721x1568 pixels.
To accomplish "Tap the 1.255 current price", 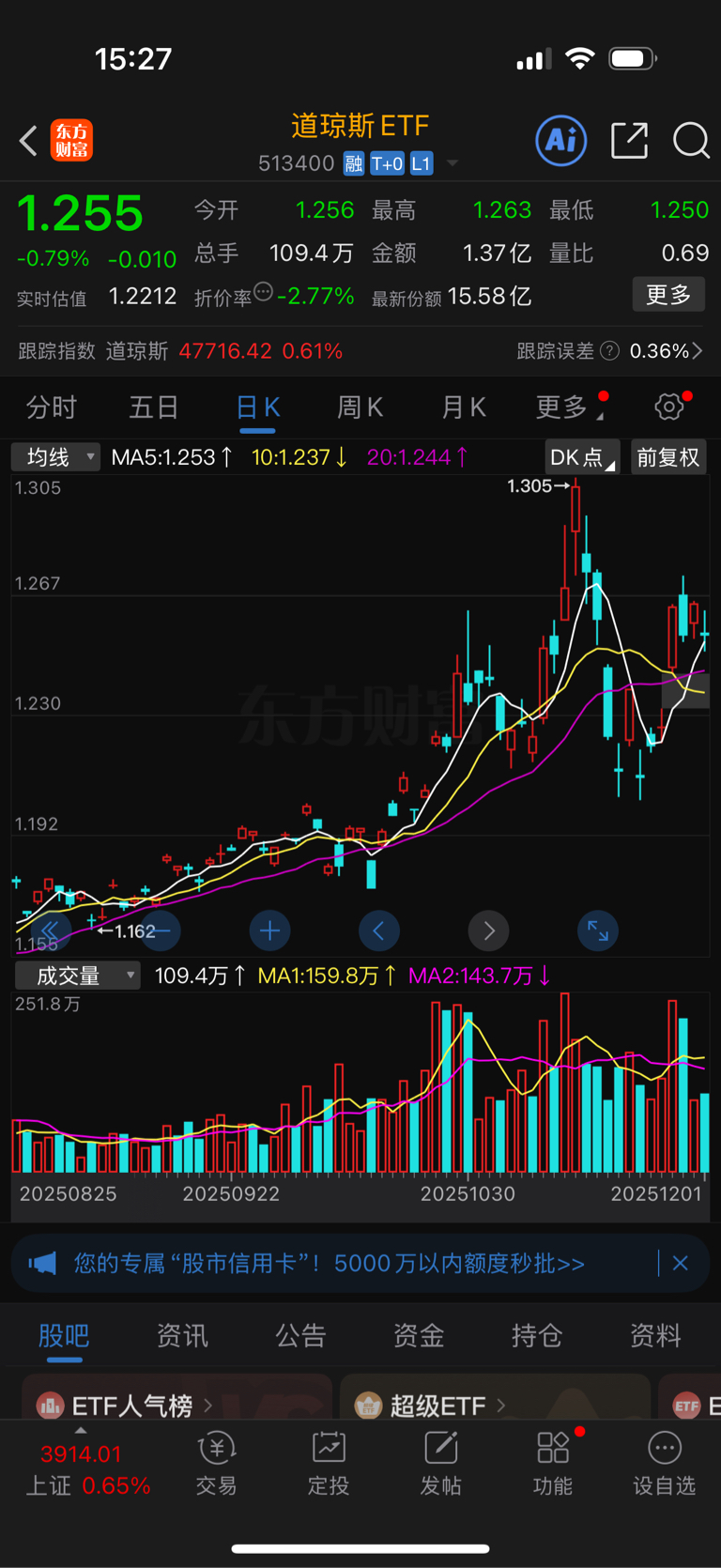I will point(80,213).
